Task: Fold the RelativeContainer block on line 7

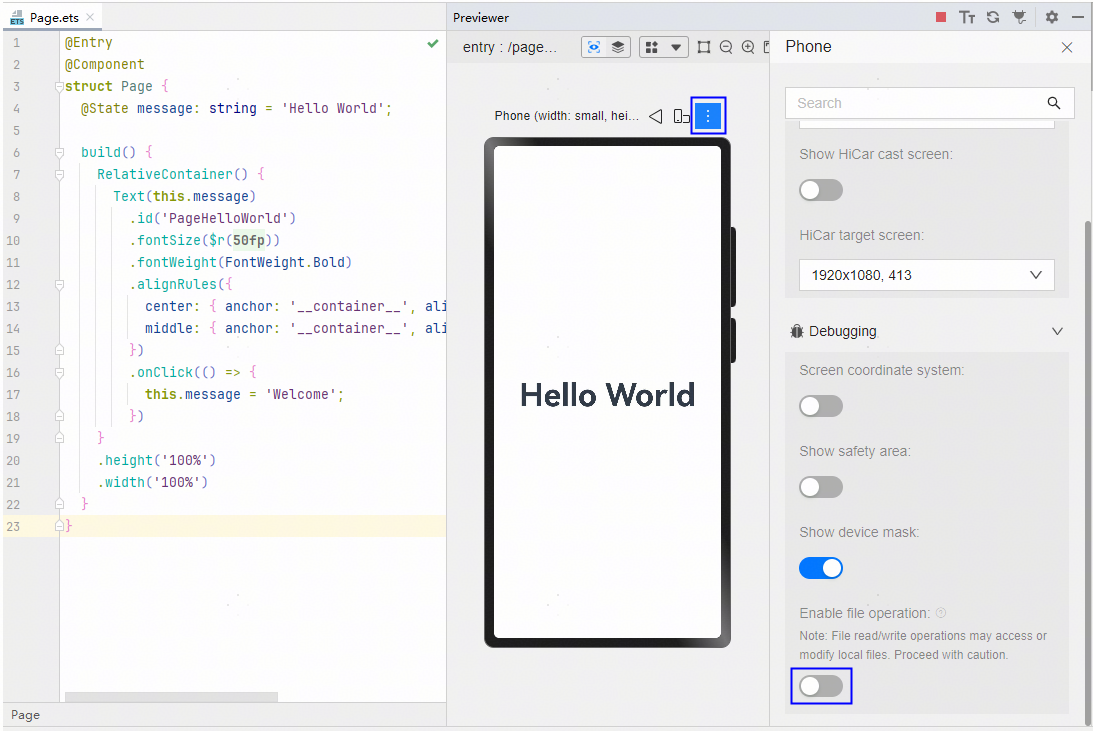Action: click(59, 174)
